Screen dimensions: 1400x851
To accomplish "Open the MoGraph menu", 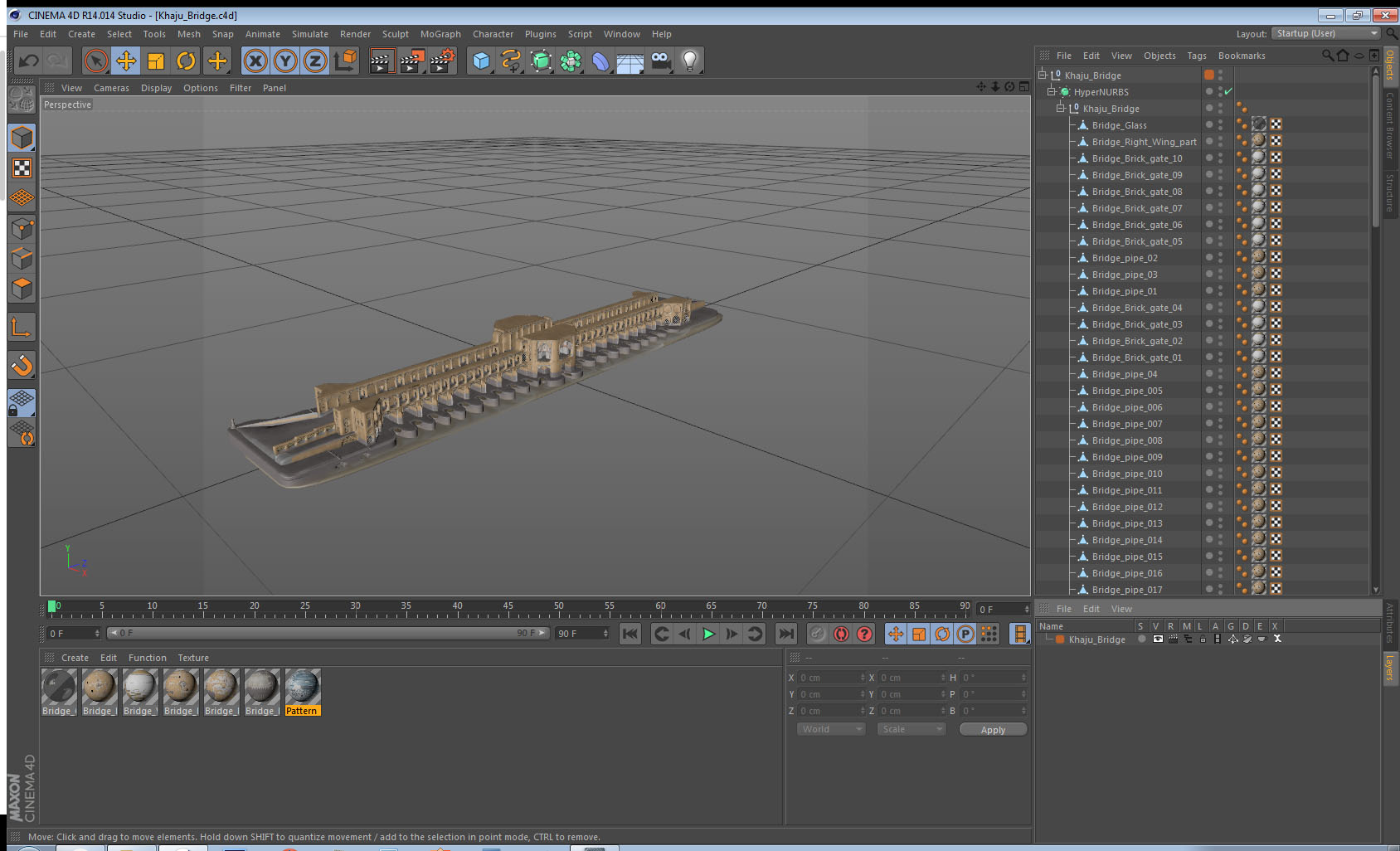I will pyautogui.click(x=440, y=34).
